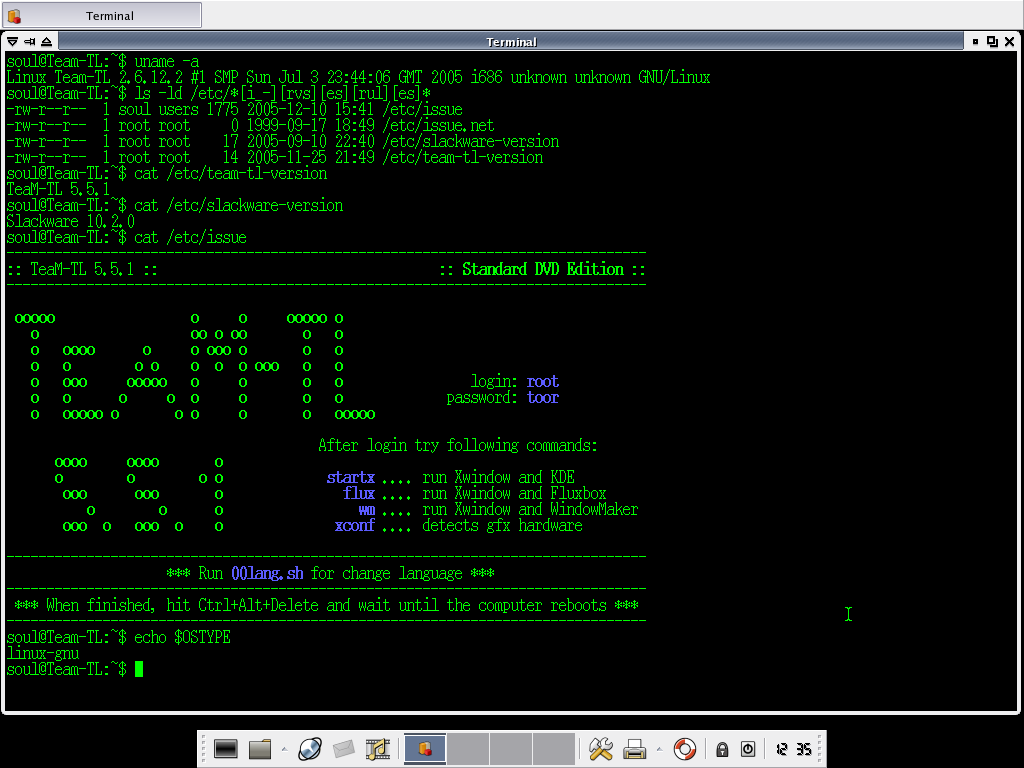Launch the web browser globe icon
This screenshot has width=1024, height=768.
[310, 749]
